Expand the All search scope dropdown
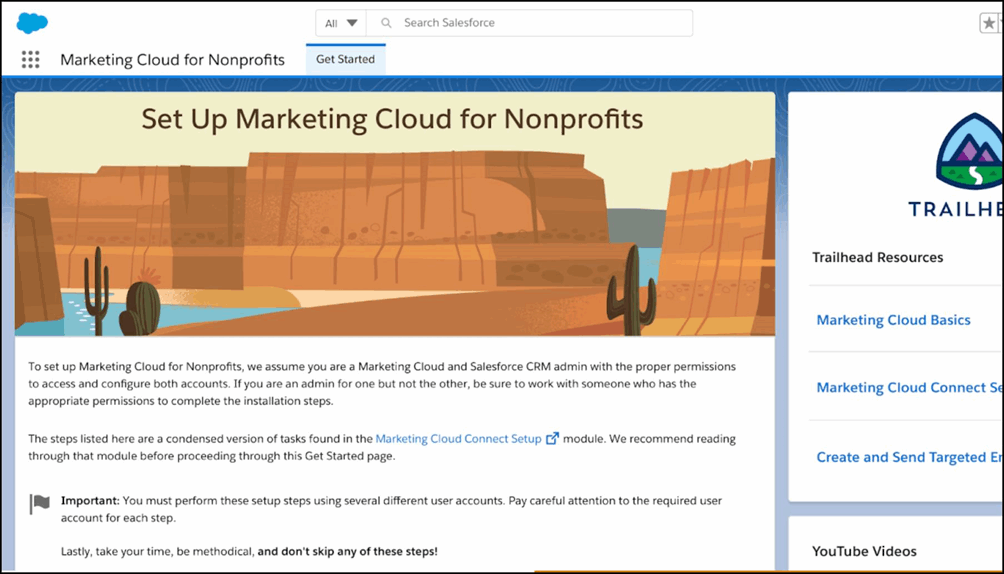This screenshot has width=1004, height=574. point(340,23)
